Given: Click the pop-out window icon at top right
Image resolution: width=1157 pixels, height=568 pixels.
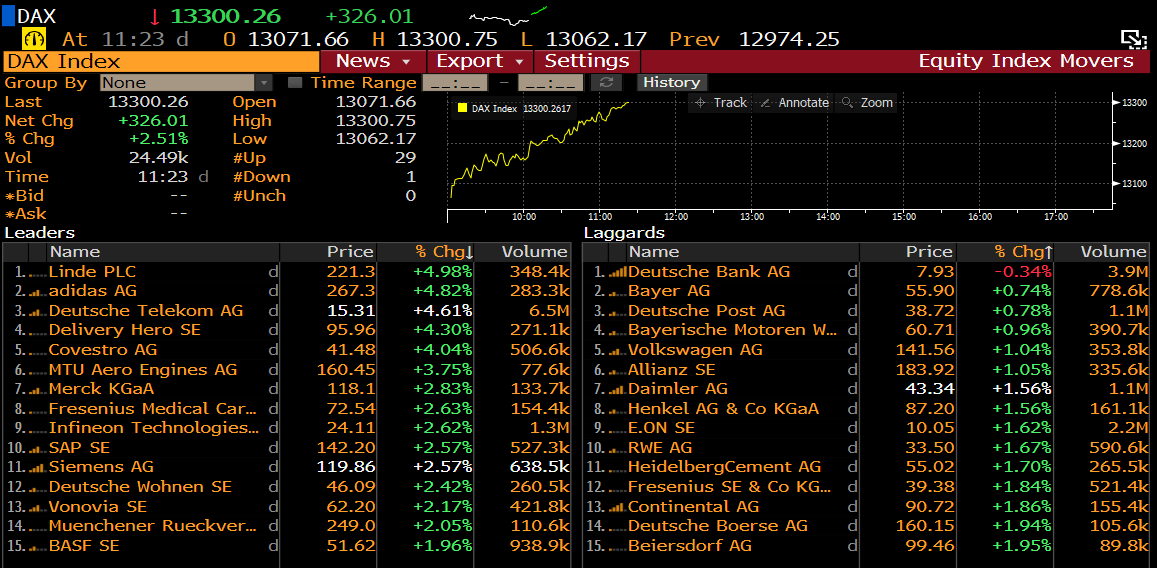Looking at the screenshot, I should tap(1132, 39).
